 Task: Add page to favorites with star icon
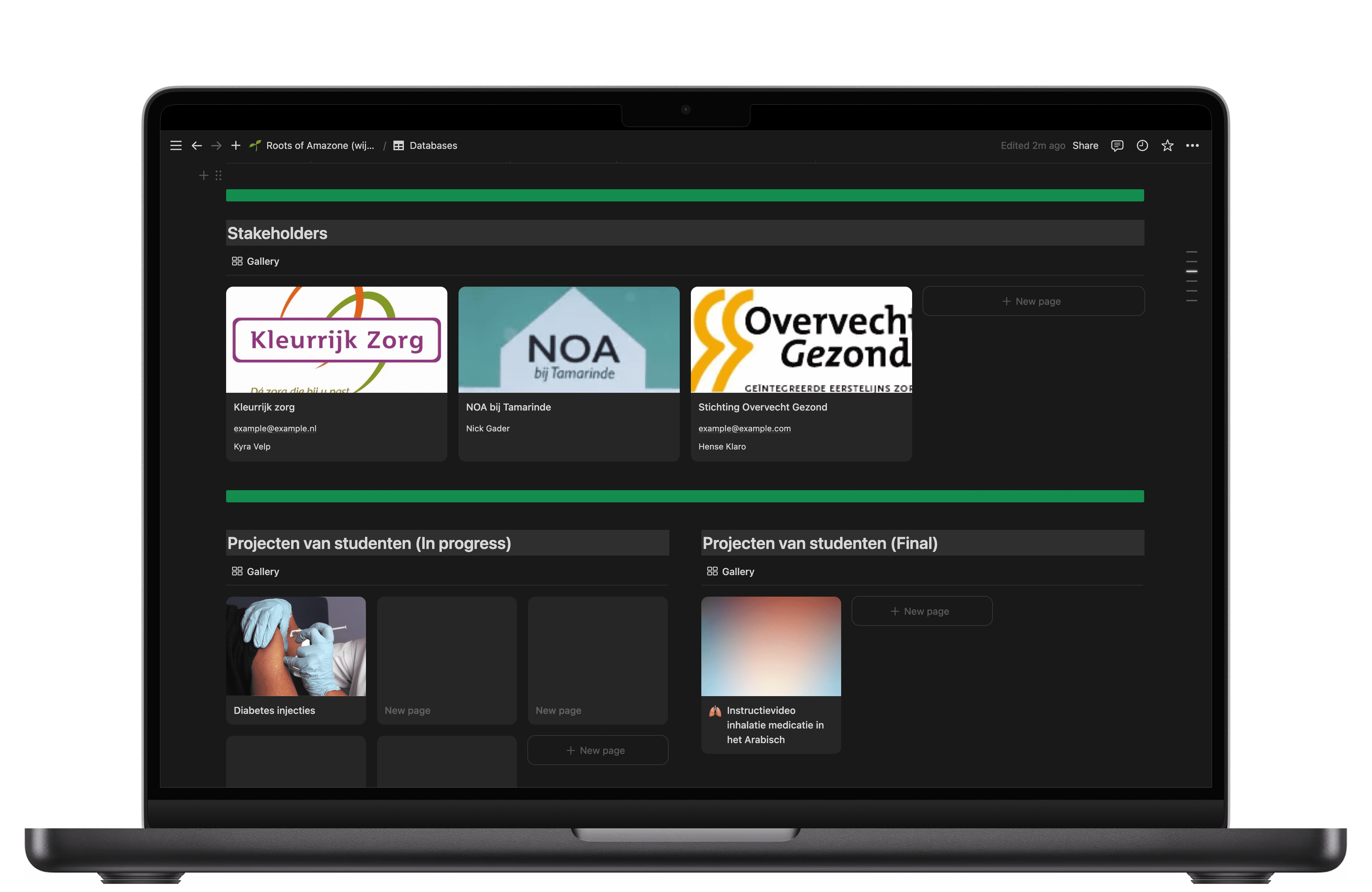point(1167,145)
